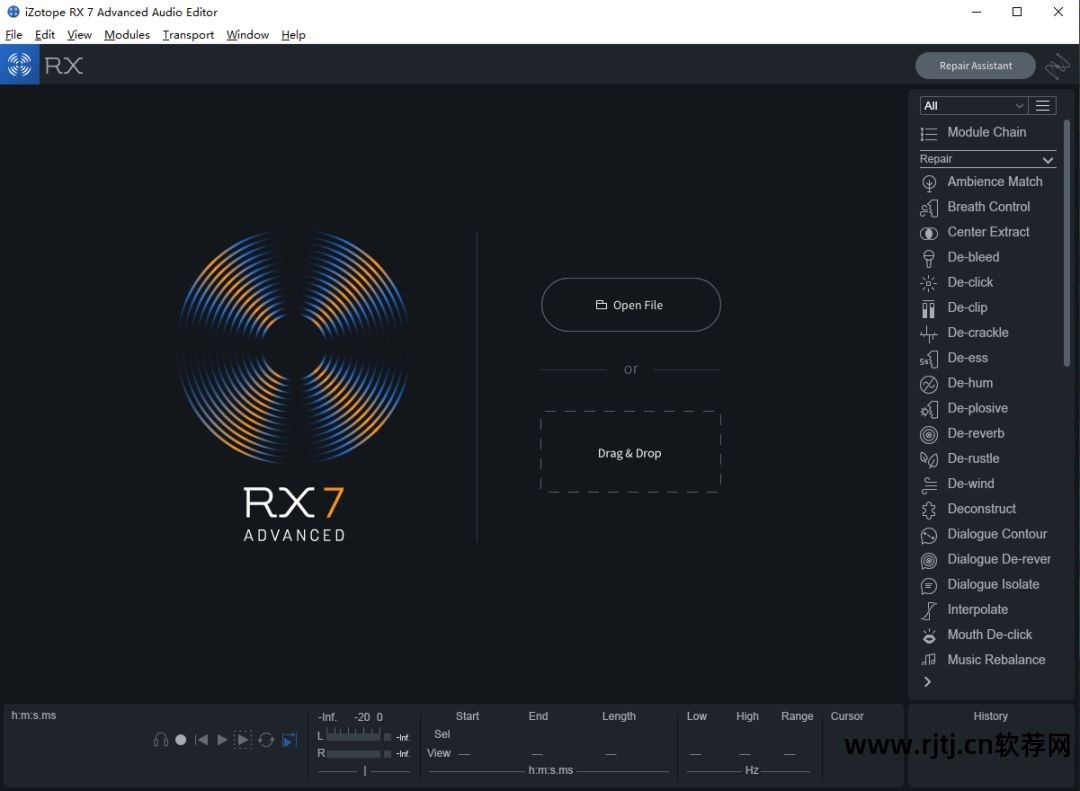Select the De-clip module icon
Screen dimensions: 1080x791
928,308
